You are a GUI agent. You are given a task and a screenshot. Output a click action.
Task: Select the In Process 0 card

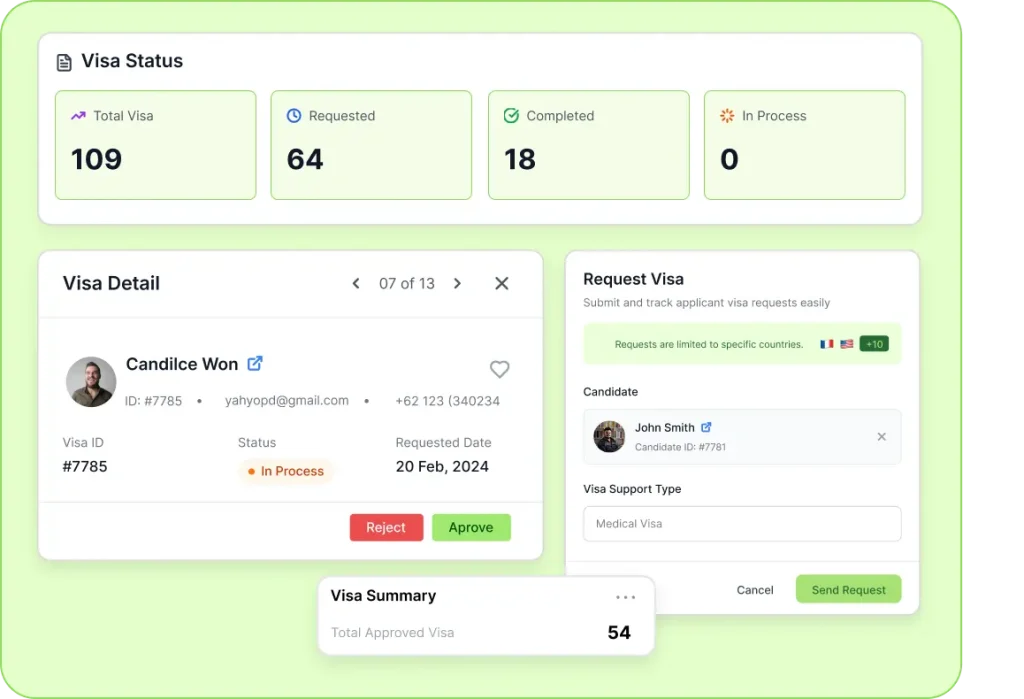pyautogui.click(x=805, y=145)
